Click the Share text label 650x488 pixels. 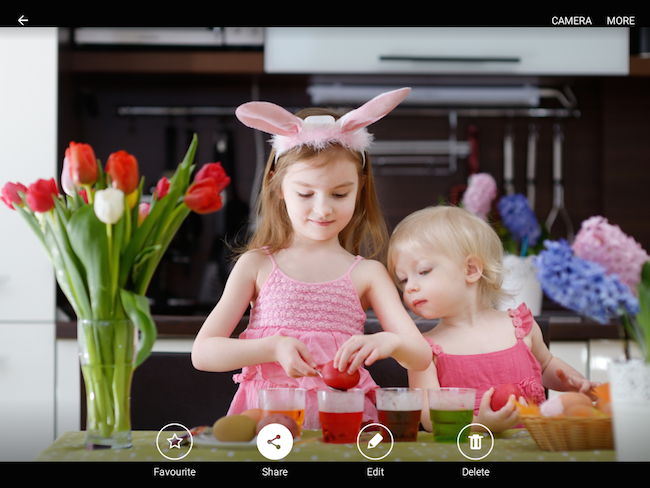coord(274,472)
